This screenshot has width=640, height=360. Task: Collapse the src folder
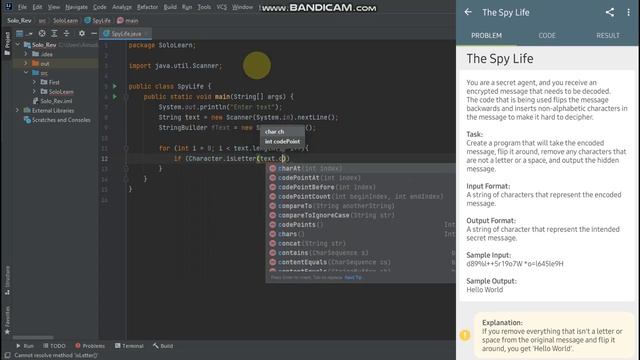click(26, 73)
